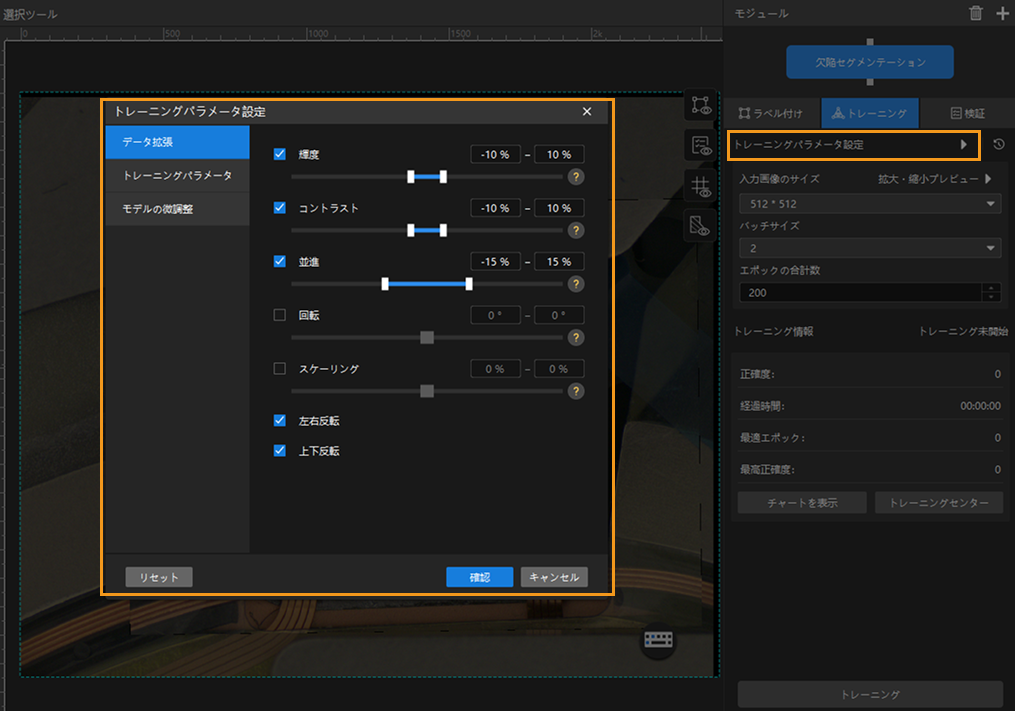The width and height of the screenshot is (1015, 711).
Task: Switch to the トレーニング tab
Action: click(x=869, y=113)
